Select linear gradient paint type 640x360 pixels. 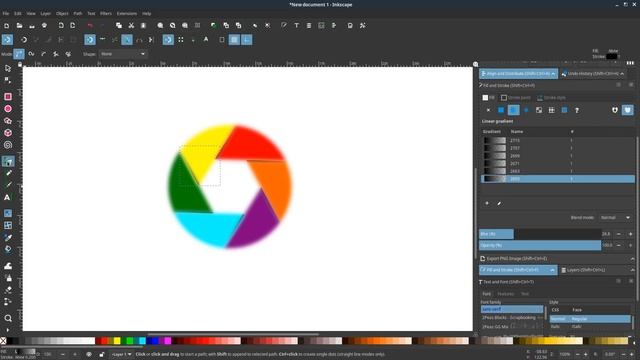[x=513, y=110]
